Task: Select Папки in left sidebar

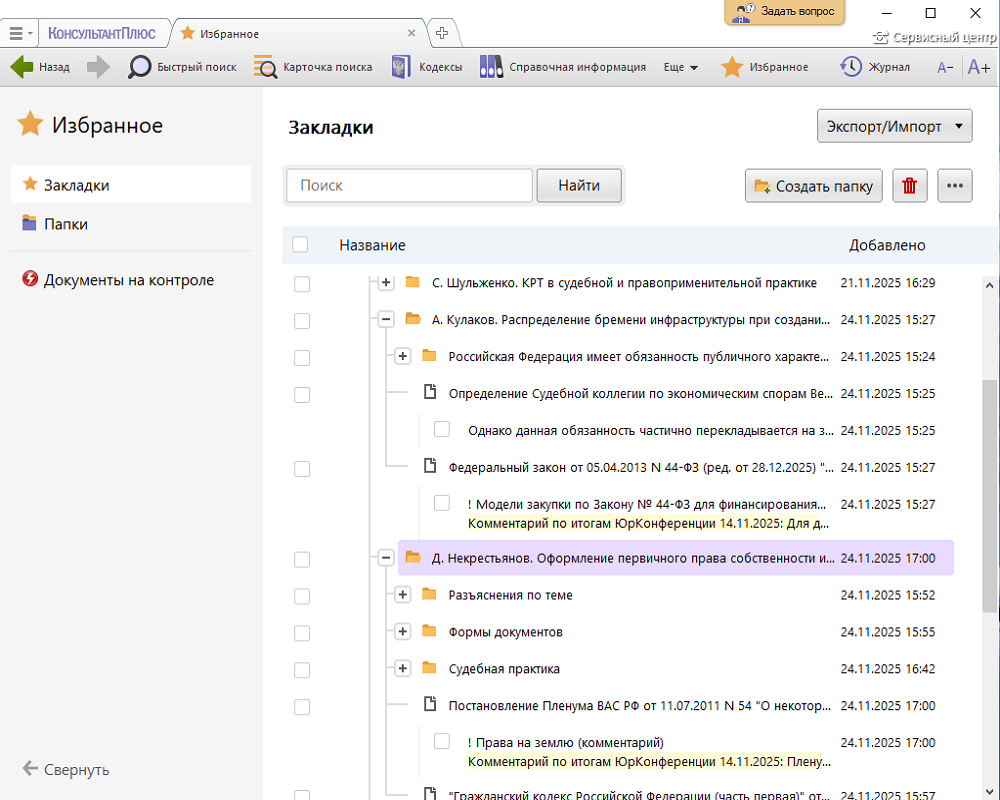Action: coord(65,224)
